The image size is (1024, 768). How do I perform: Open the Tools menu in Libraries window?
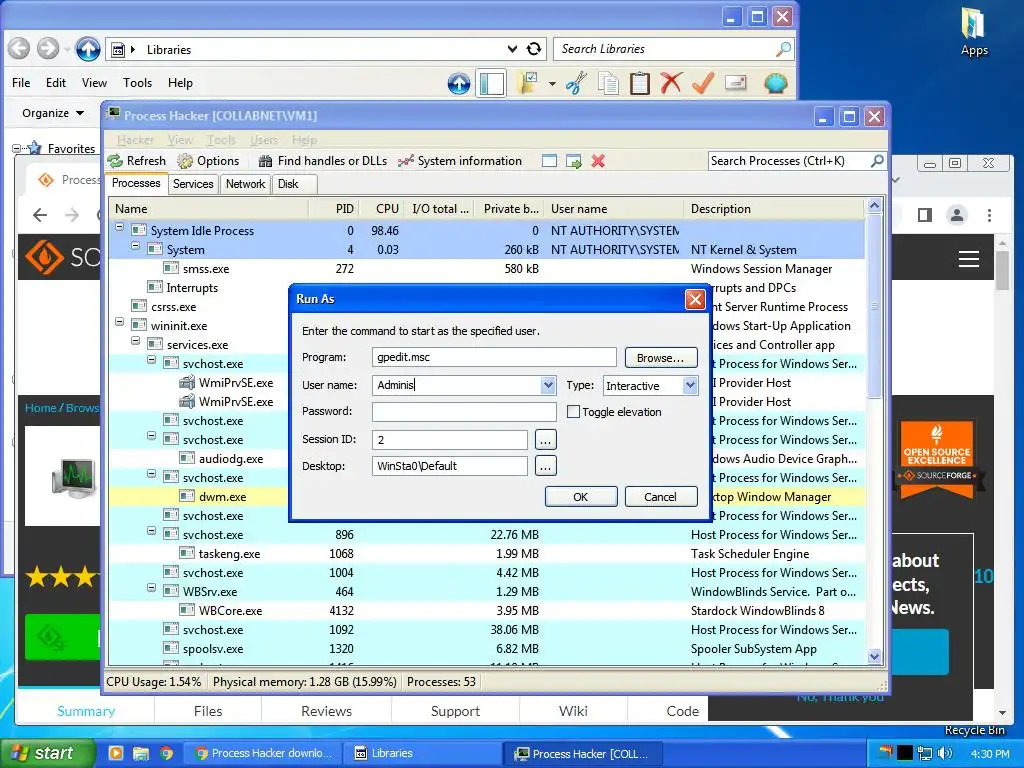[137, 83]
